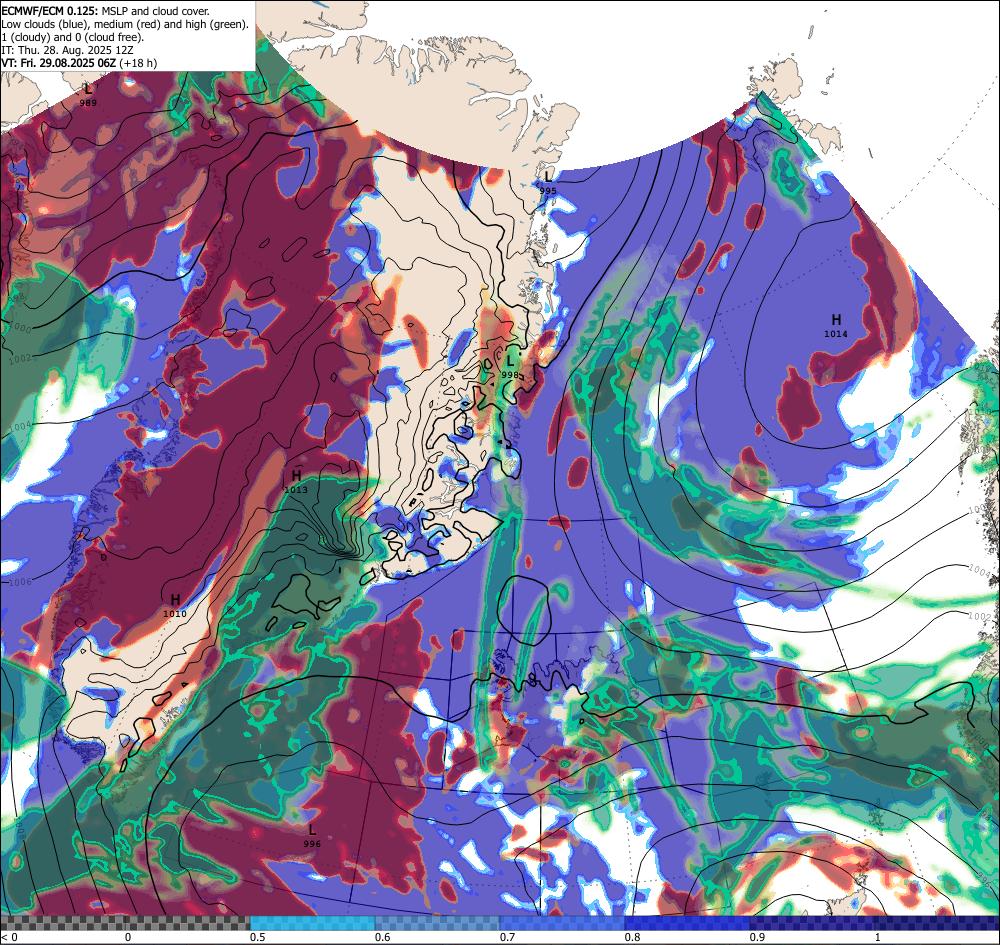Click the 'L 998' low pressure marker over Greenland
1000x945 pixels.
[510, 367]
